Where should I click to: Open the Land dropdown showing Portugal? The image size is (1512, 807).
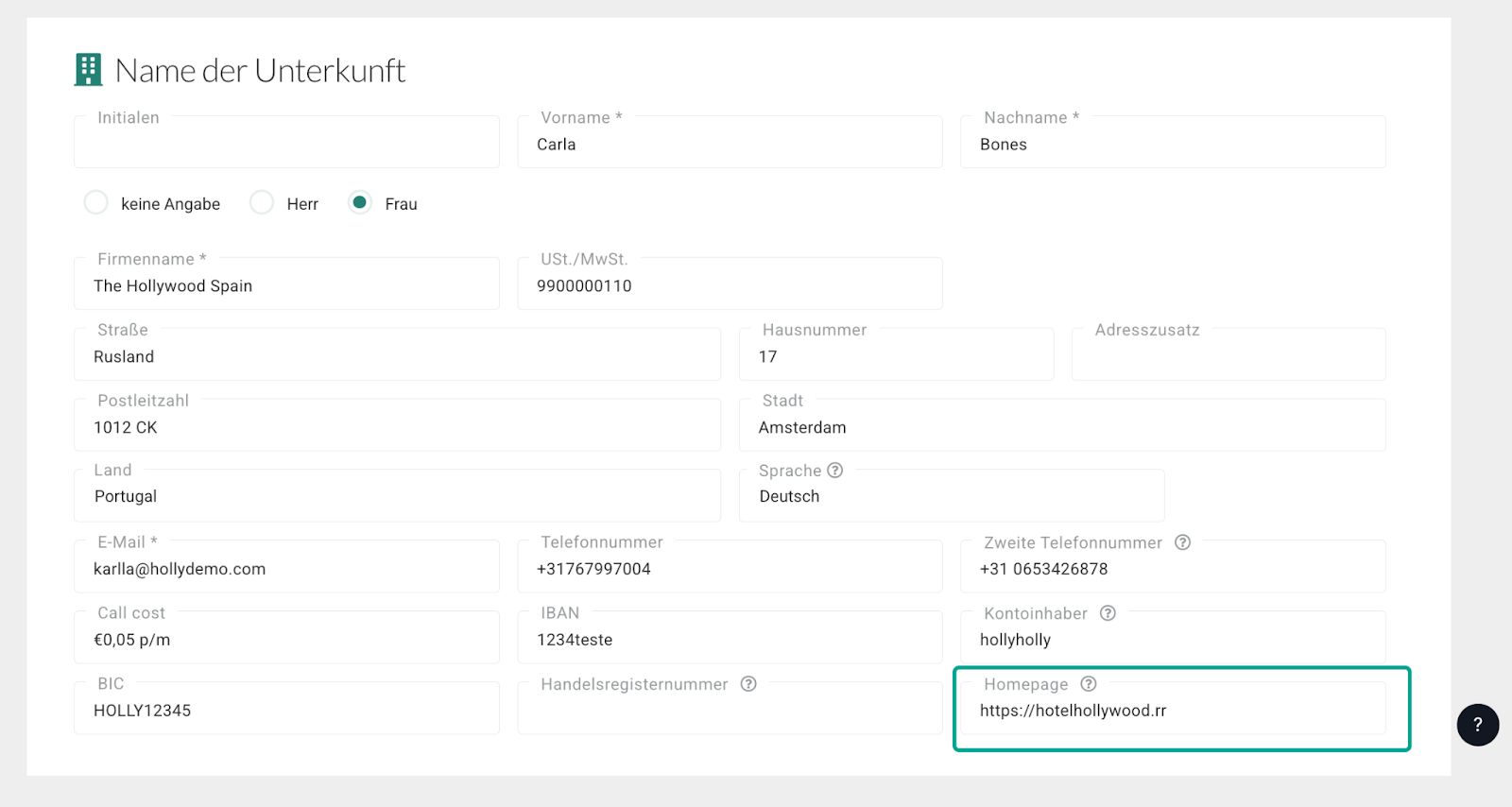click(x=397, y=495)
